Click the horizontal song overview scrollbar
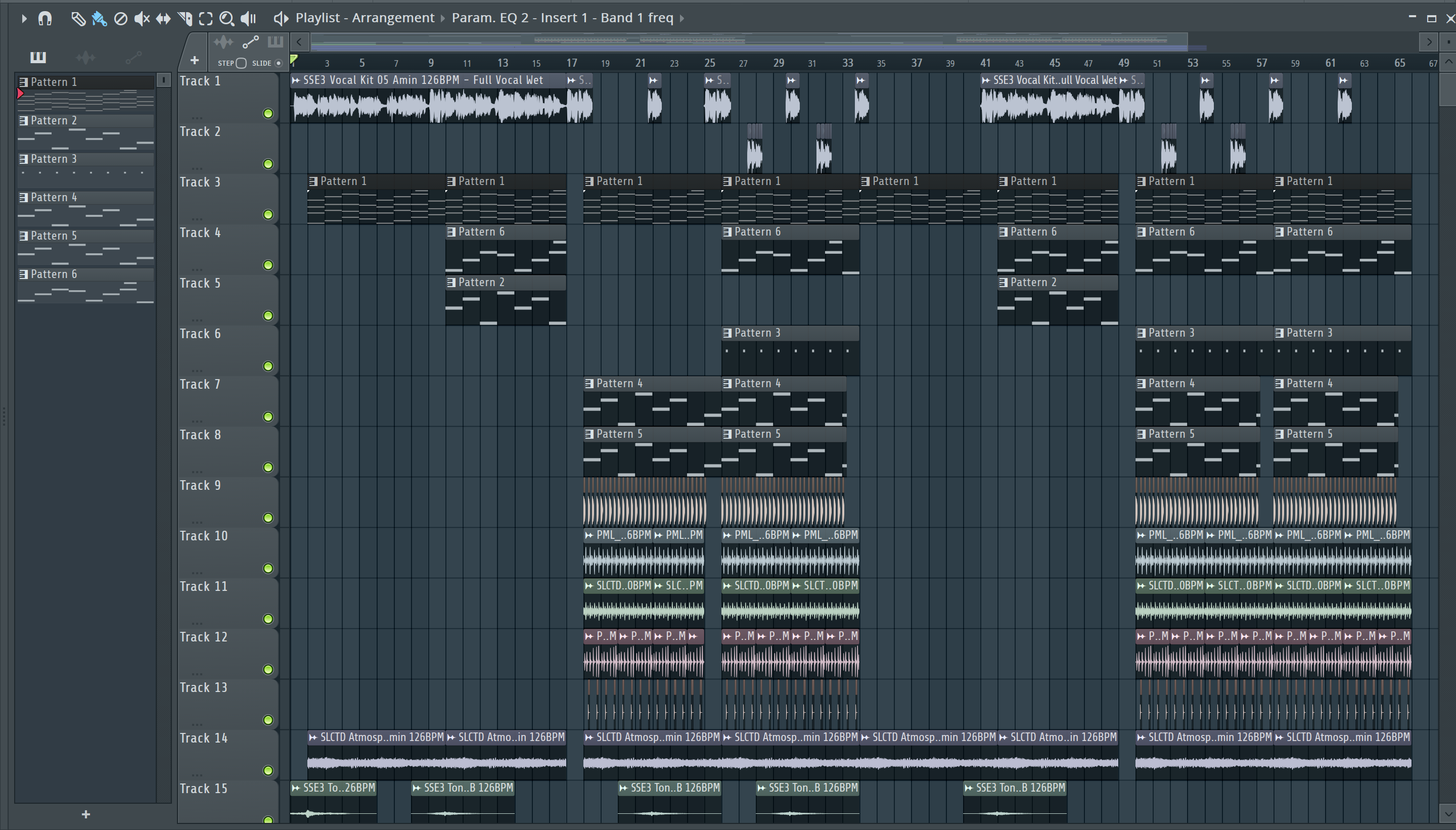The width and height of the screenshot is (1456, 830). tap(749, 41)
